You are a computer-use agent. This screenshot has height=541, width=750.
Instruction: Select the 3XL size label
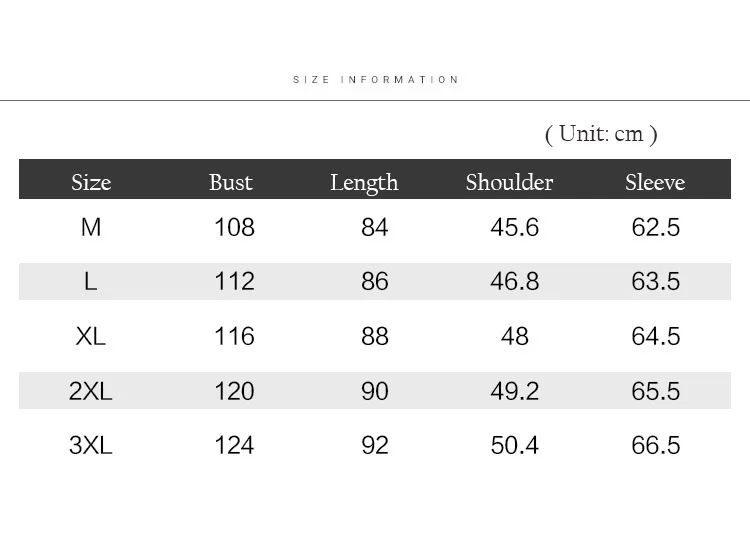(90, 445)
